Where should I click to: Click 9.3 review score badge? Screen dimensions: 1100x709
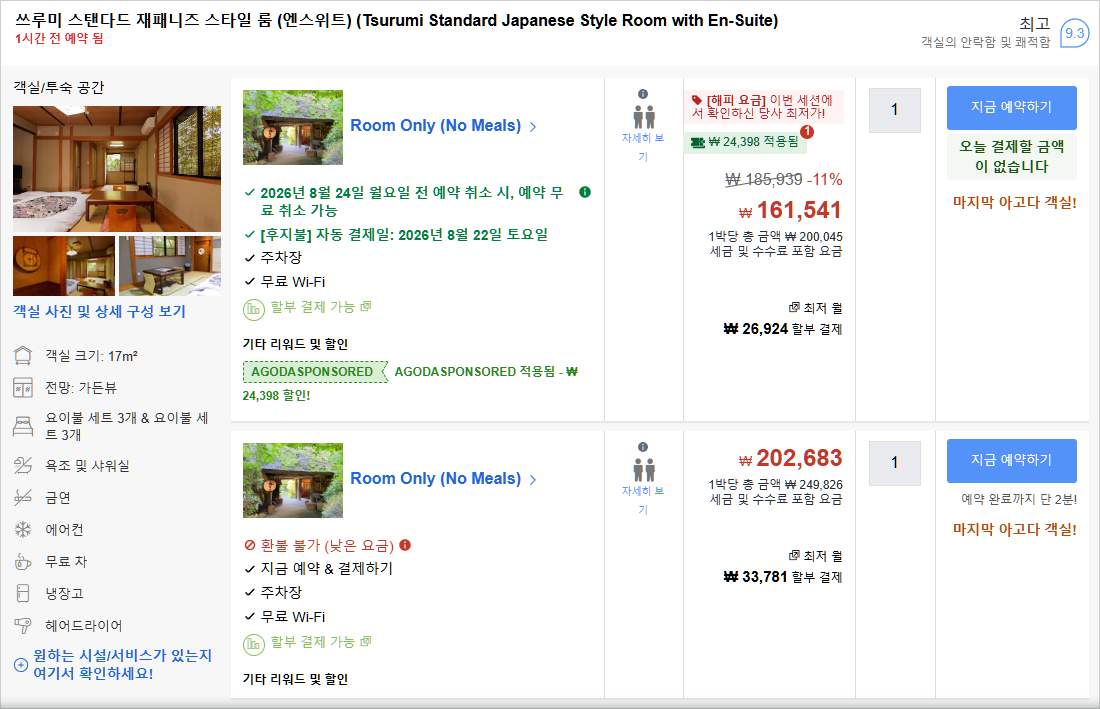click(1074, 33)
